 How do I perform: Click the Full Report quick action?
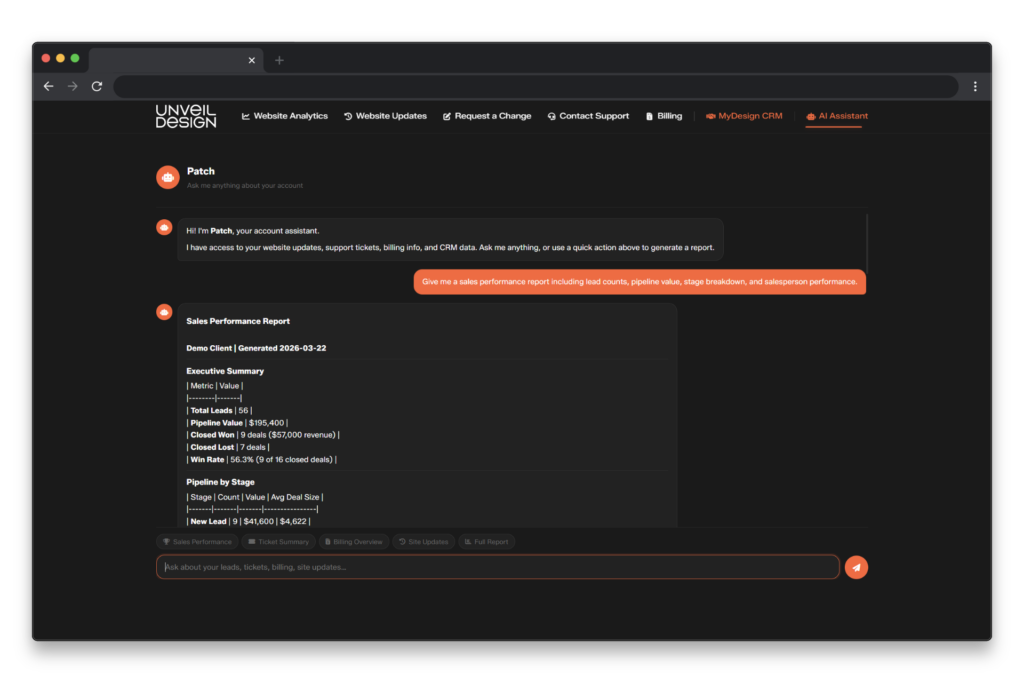coord(487,542)
